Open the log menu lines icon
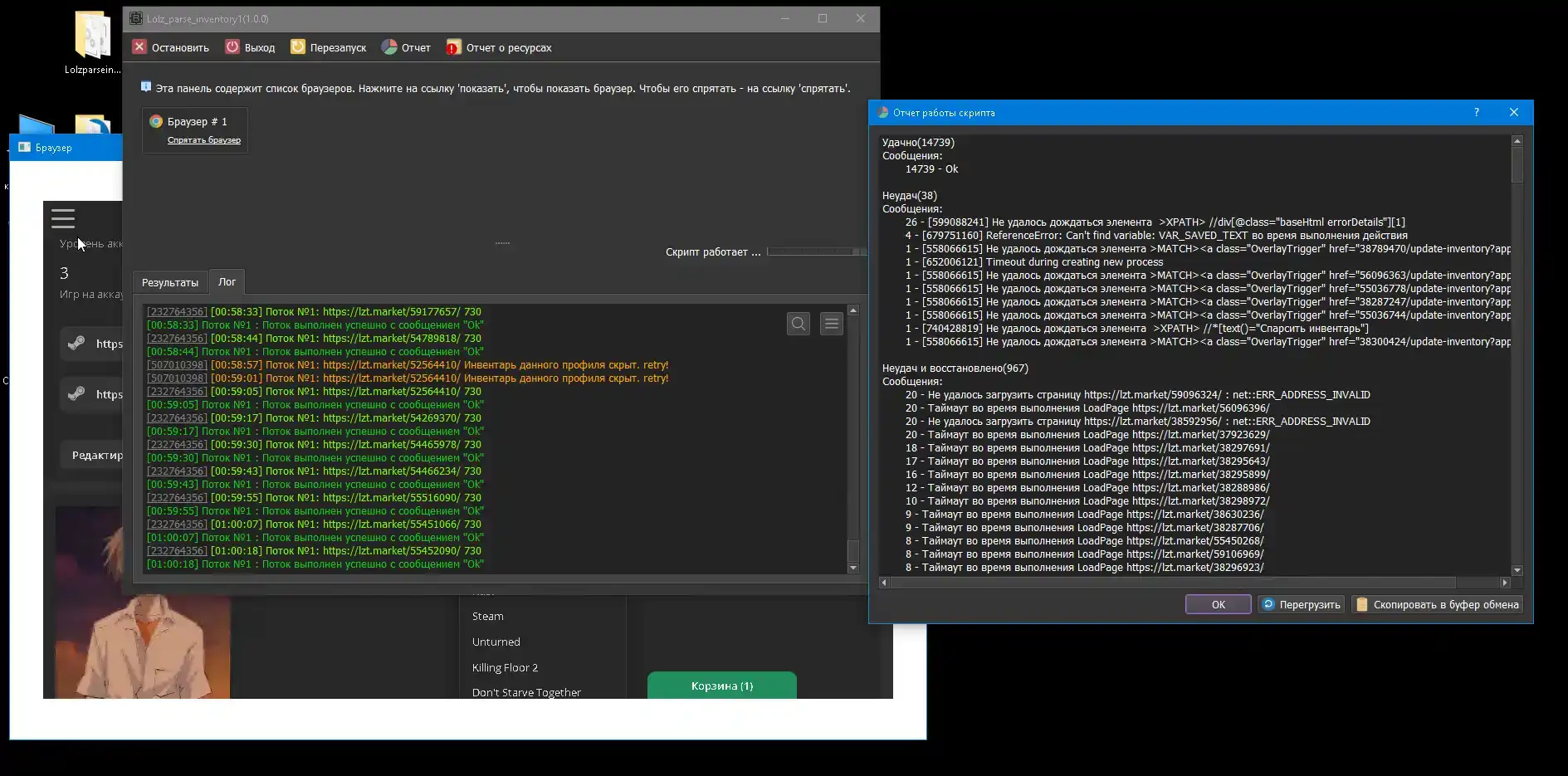Screen dimensions: 1568x776 point(832,324)
